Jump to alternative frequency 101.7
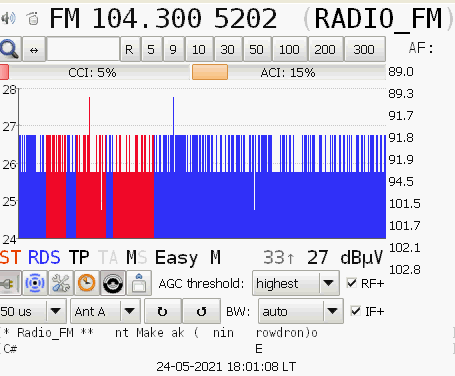This screenshot has width=455, height=376. pos(405,226)
